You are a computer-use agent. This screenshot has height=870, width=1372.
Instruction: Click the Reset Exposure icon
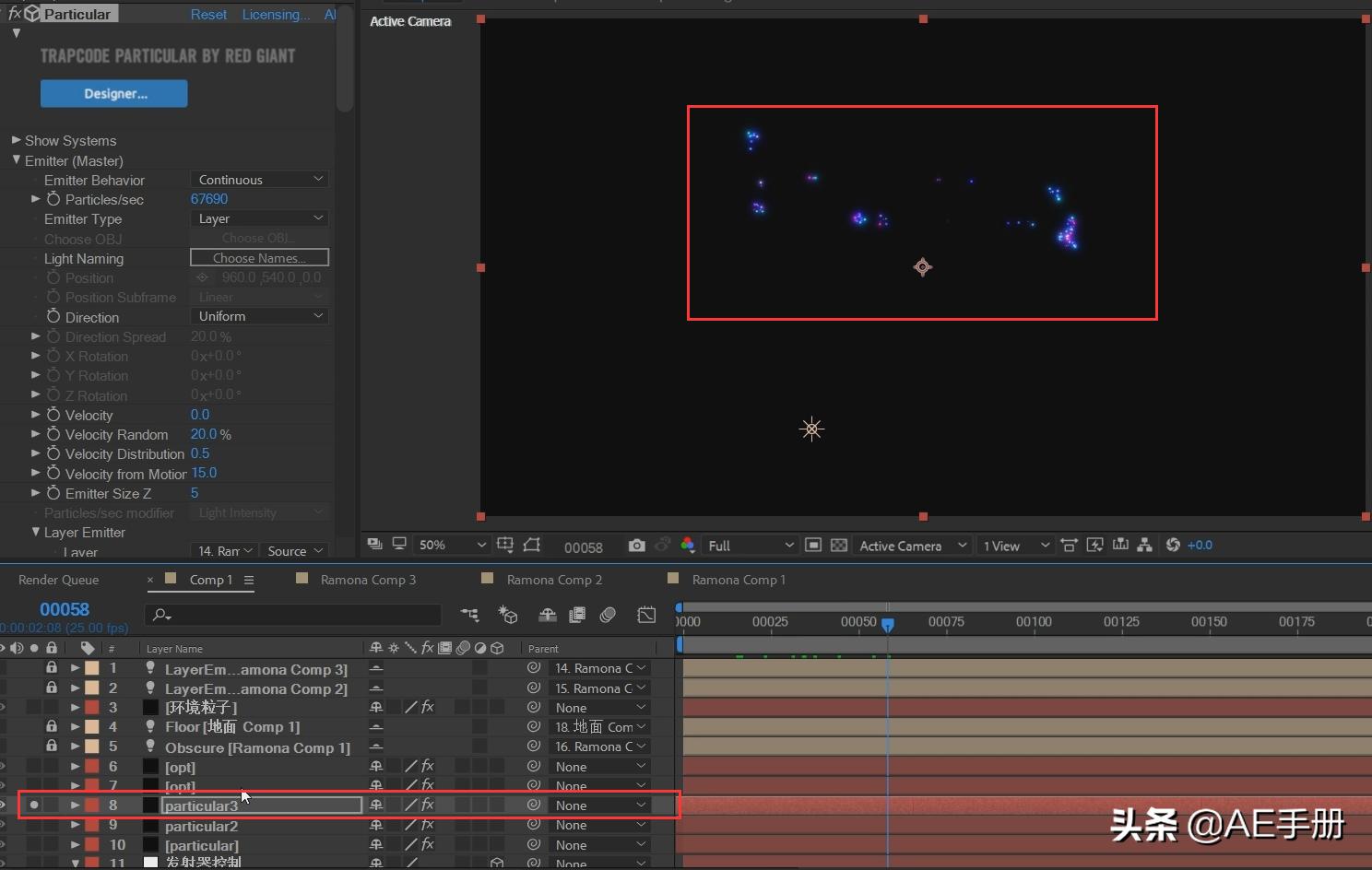click(1173, 546)
